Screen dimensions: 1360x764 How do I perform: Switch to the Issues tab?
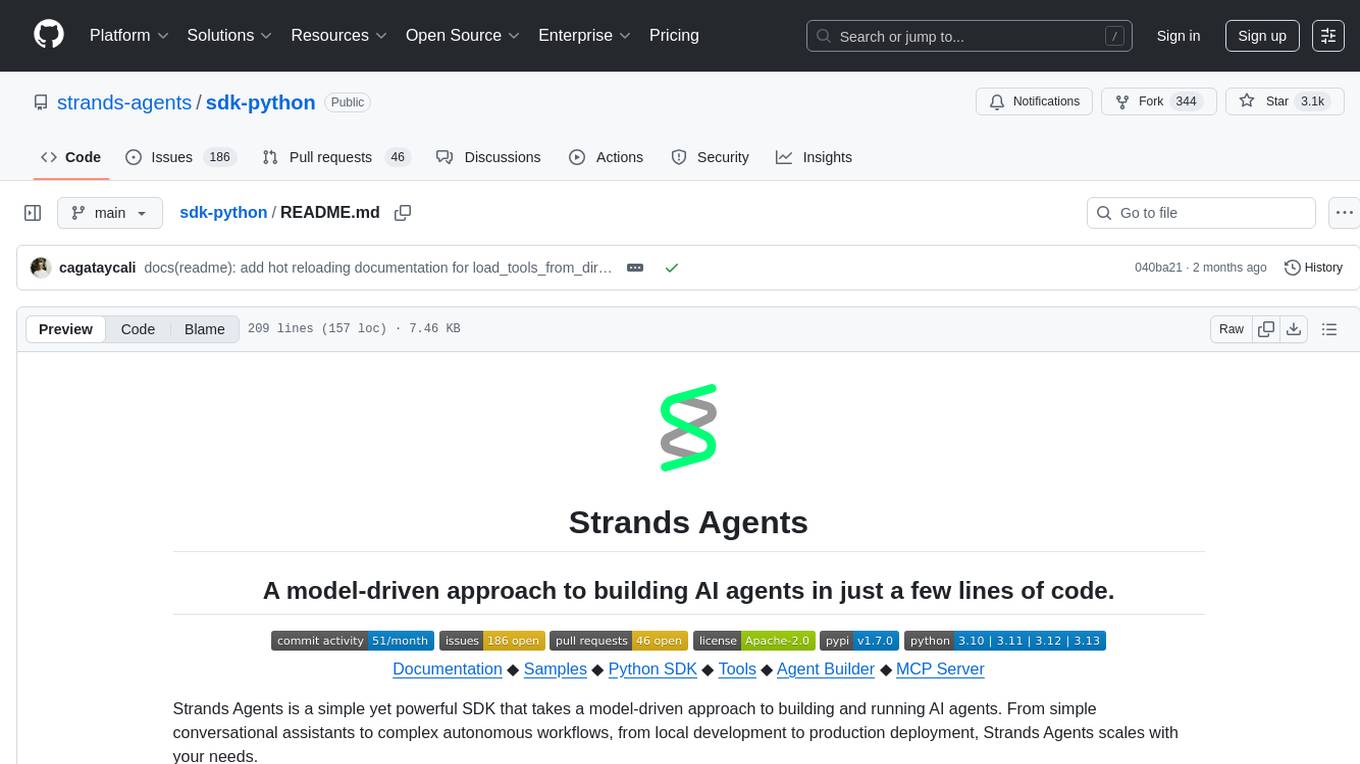point(180,157)
